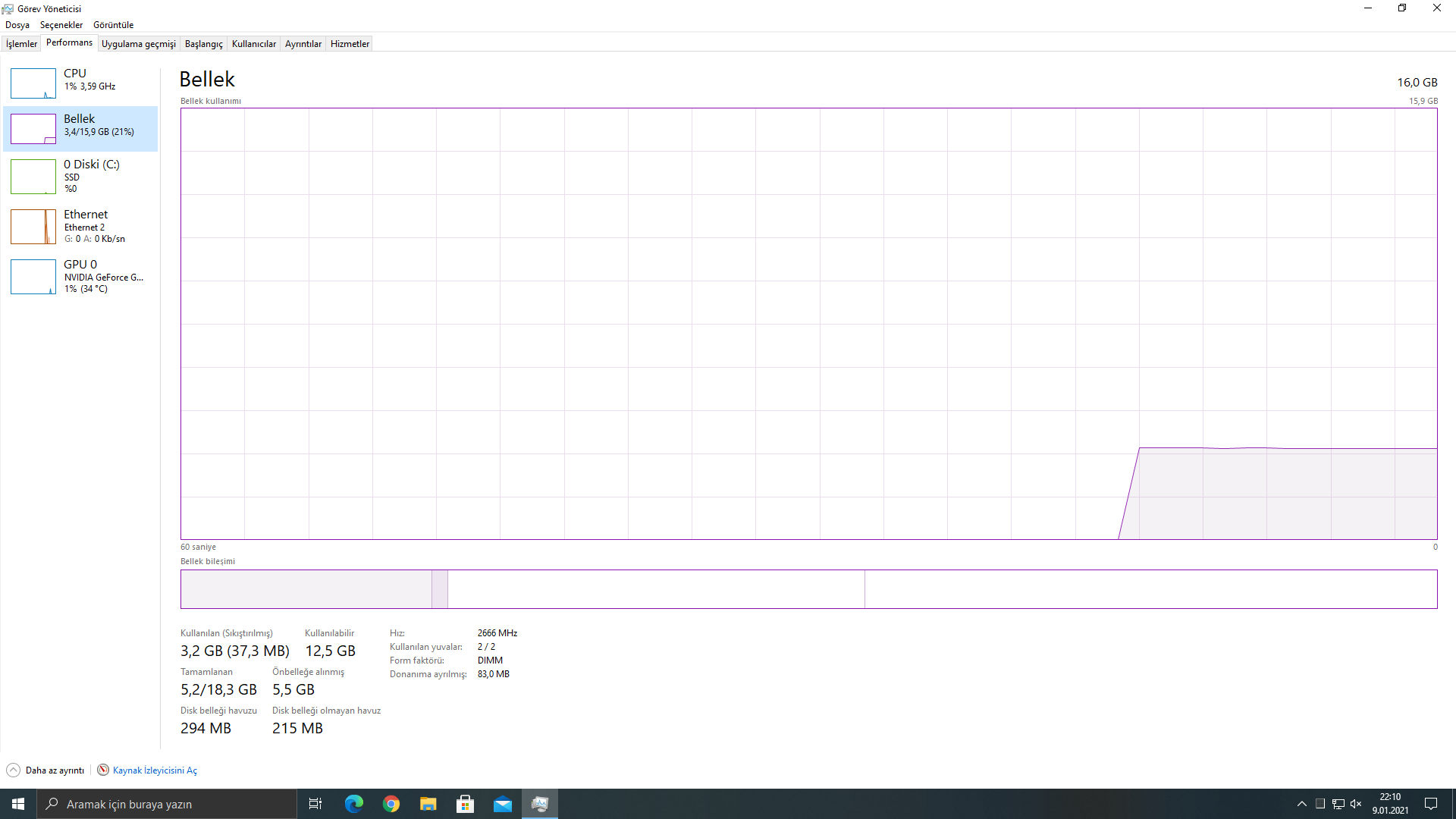Select the Disk 0 (C:) graph thumbnail
This screenshot has height=819, width=1456.
click(33, 177)
